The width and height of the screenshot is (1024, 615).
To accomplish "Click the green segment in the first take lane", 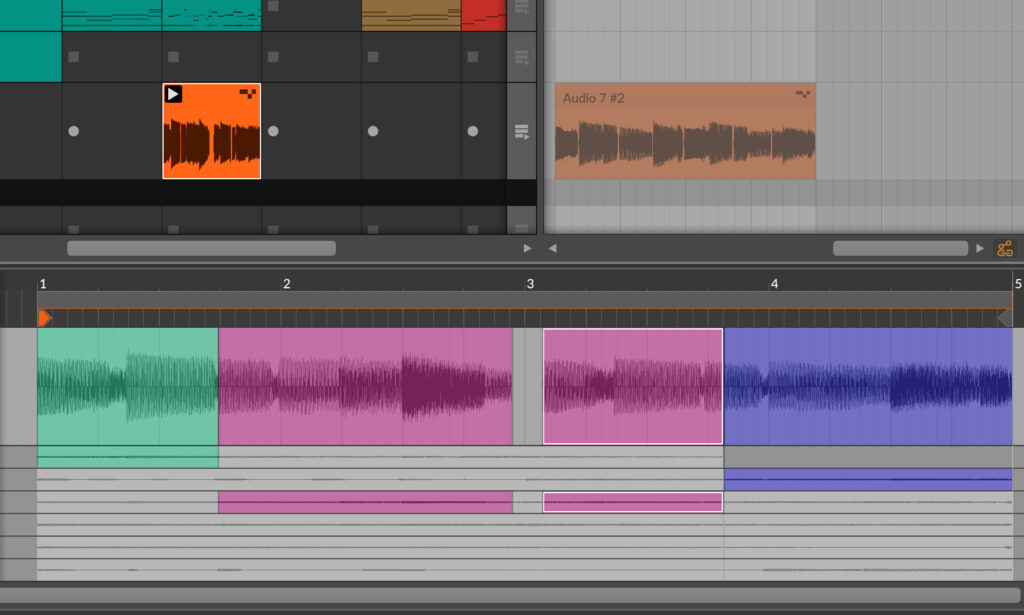I will pos(127,457).
